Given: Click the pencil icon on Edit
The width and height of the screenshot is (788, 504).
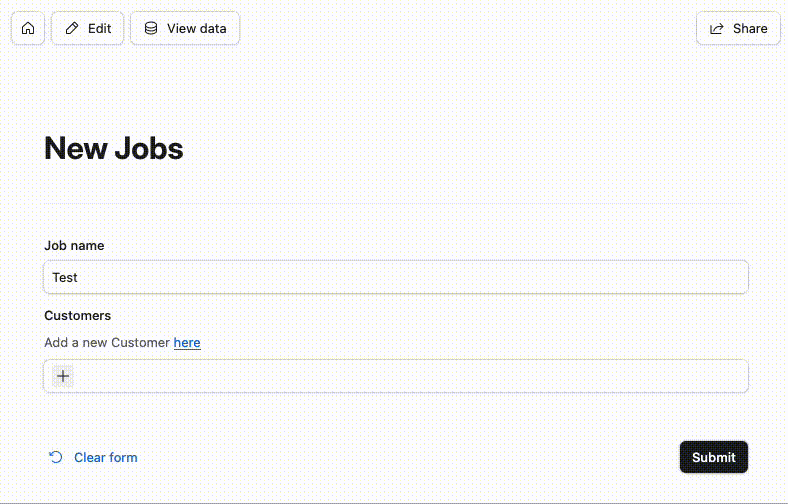Looking at the screenshot, I should [72, 28].
